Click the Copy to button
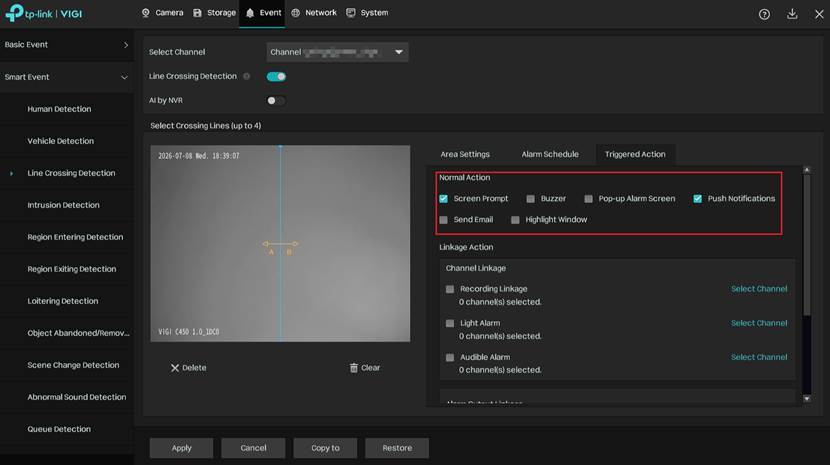Image resolution: width=830 pixels, height=465 pixels. 326,448
